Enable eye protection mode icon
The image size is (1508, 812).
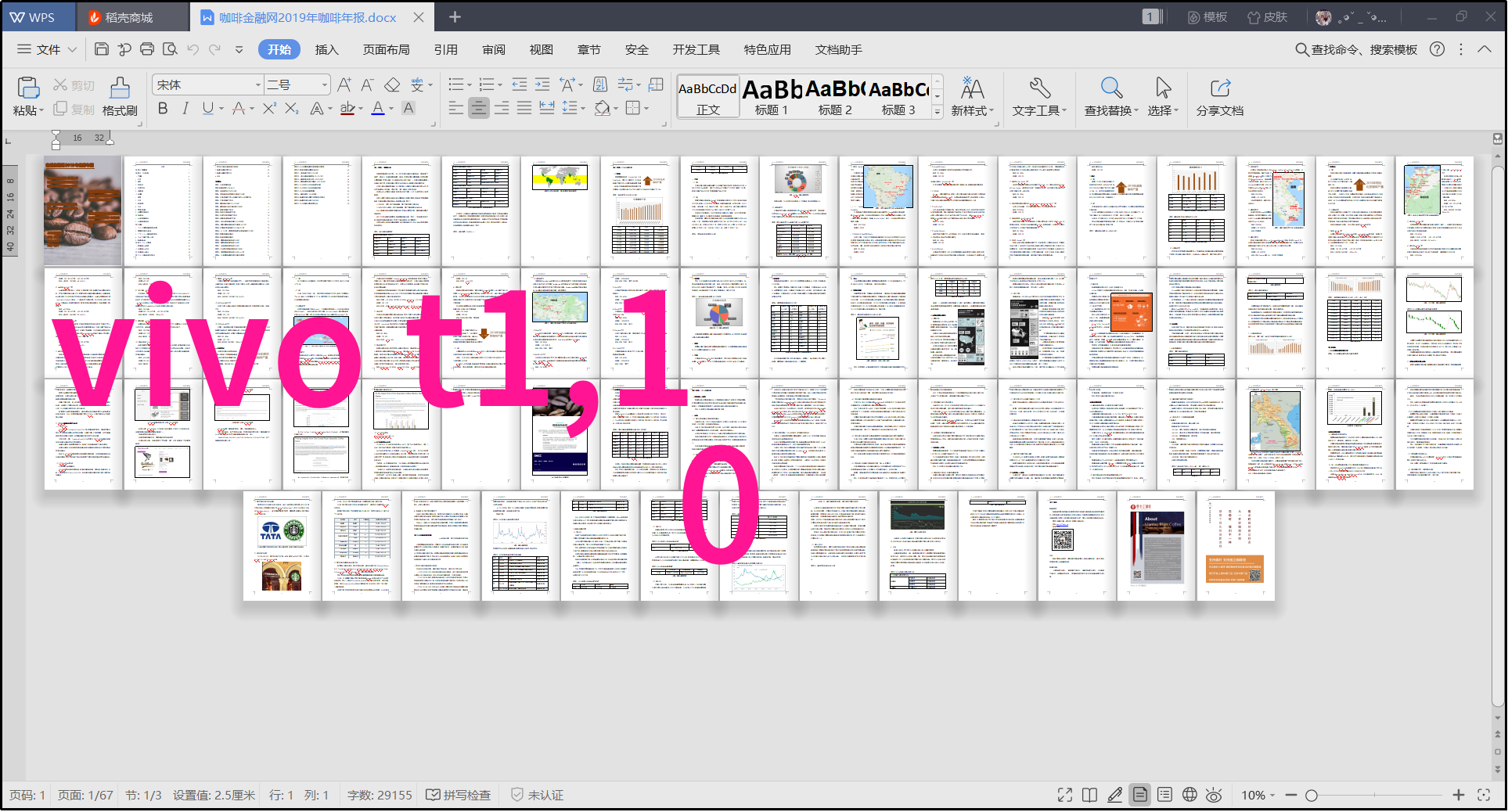pyautogui.click(x=1214, y=795)
